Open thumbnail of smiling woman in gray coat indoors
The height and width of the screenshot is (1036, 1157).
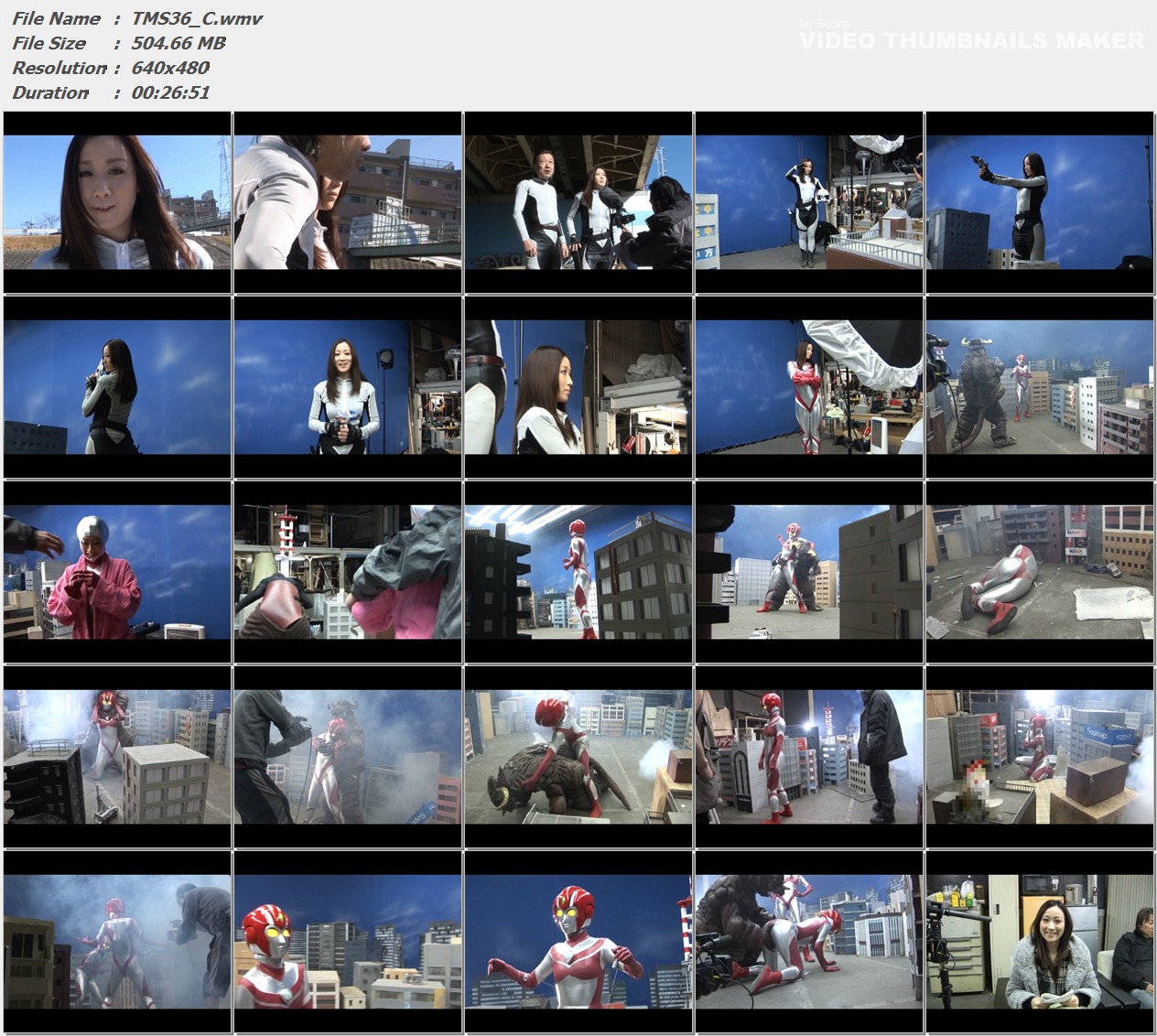point(1040,942)
